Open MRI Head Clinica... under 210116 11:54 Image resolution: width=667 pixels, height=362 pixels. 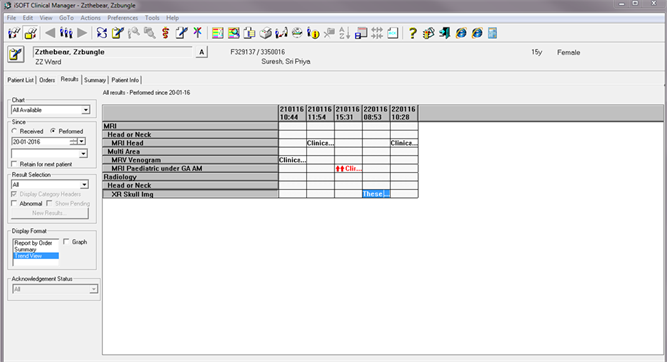pos(320,143)
